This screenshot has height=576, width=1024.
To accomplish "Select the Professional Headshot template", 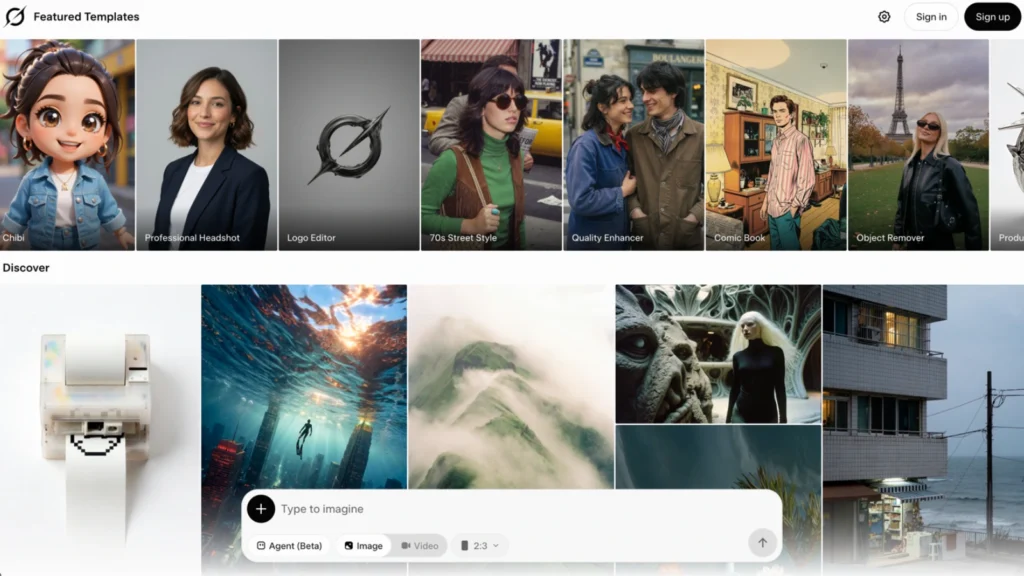I will [x=207, y=145].
